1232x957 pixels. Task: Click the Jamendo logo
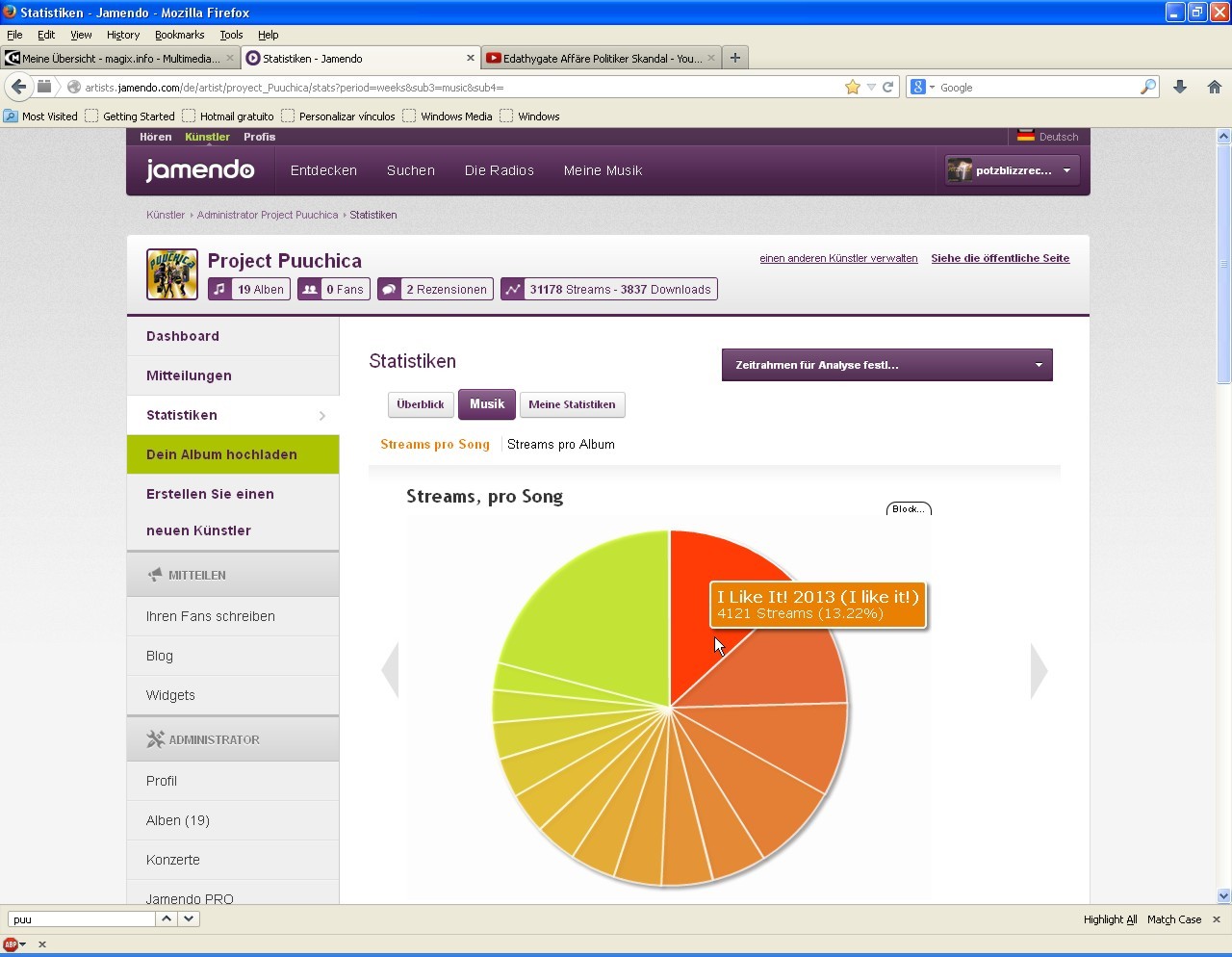pyautogui.click(x=200, y=169)
